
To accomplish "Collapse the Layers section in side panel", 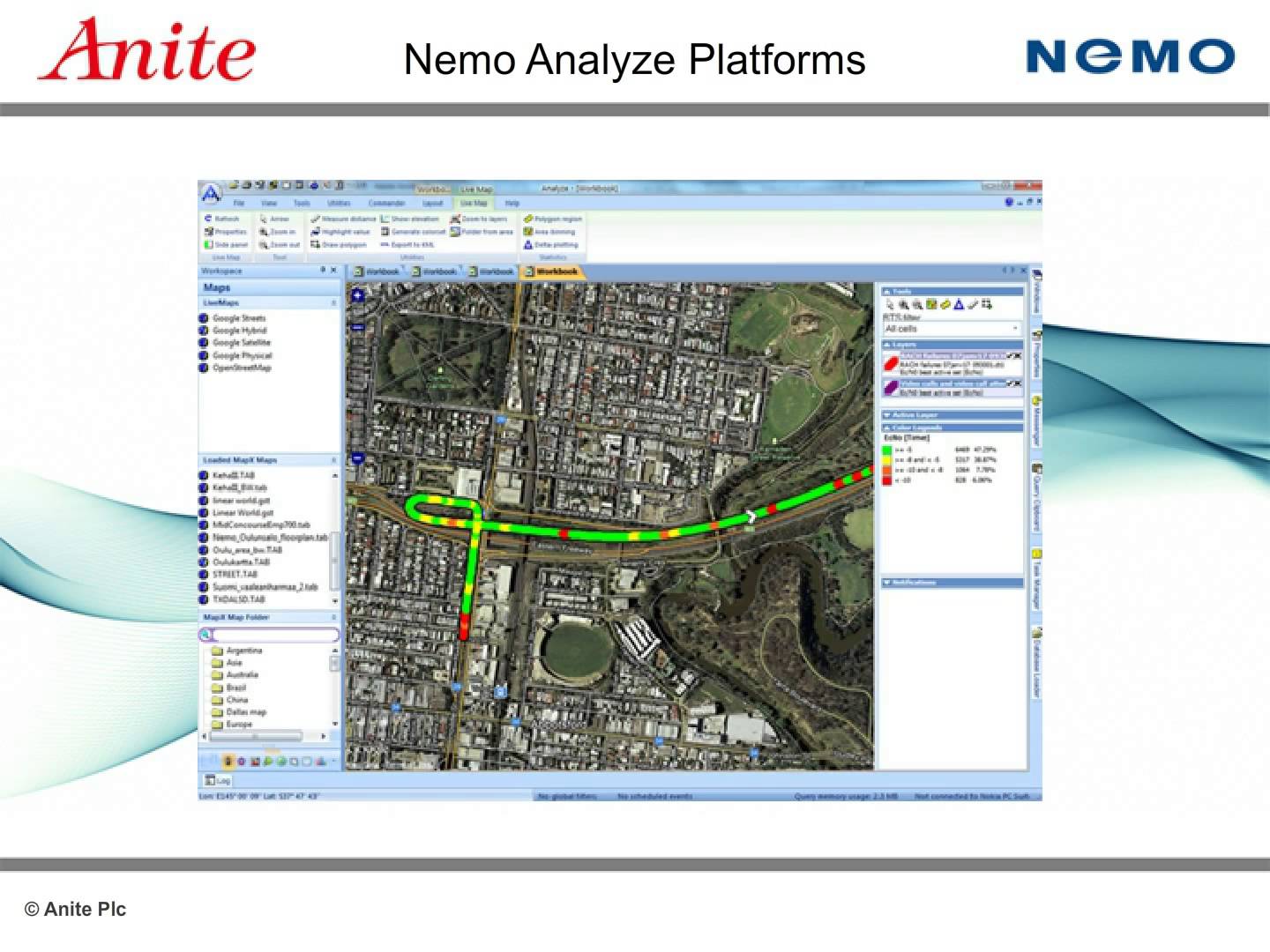I will point(887,345).
